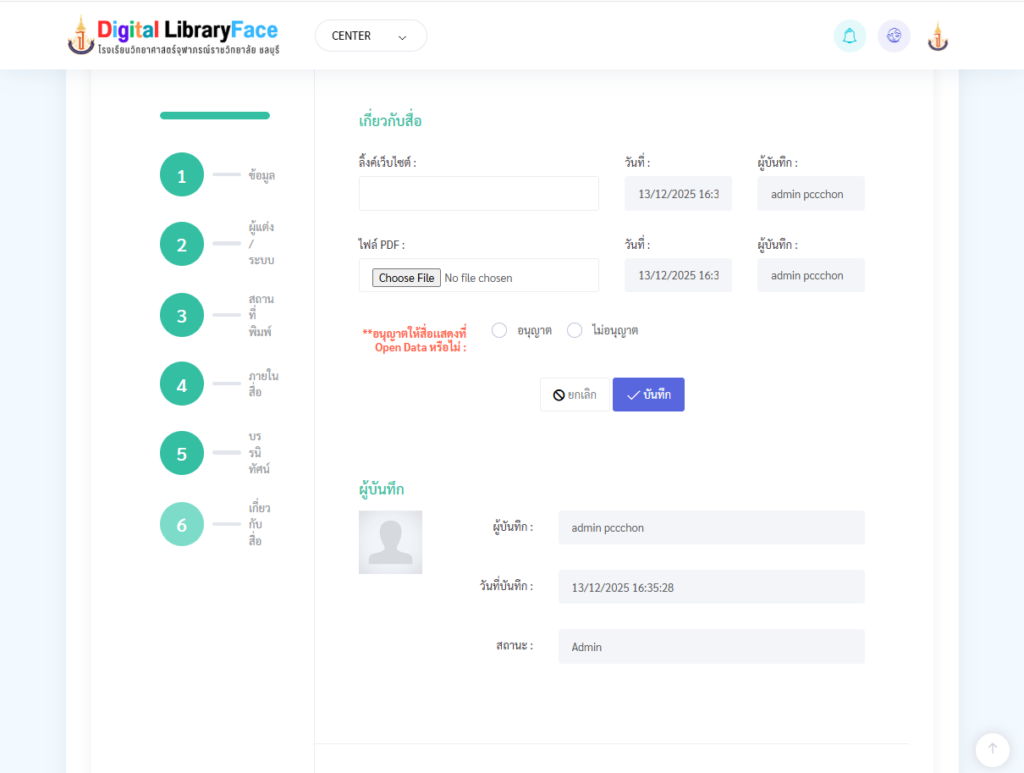Select the อนุญาต radio button

(499, 330)
